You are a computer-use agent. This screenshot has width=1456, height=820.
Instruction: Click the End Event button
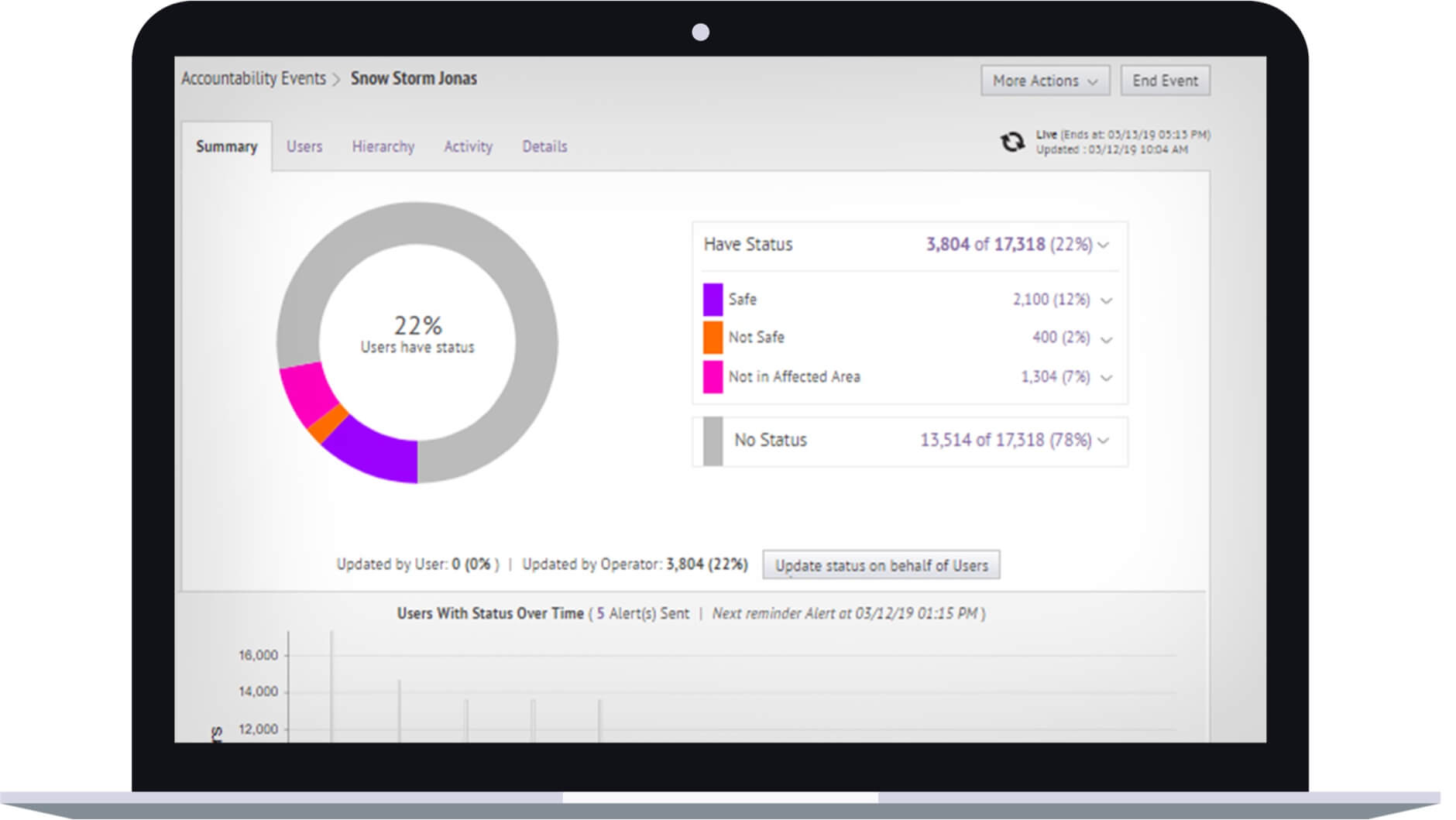(1165, 81)
